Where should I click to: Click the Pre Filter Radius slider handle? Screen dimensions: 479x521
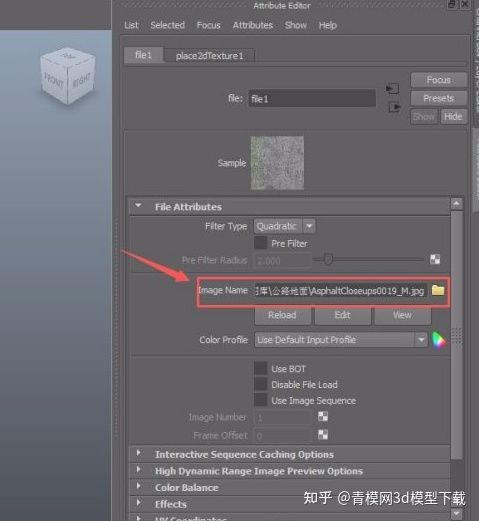328,259
